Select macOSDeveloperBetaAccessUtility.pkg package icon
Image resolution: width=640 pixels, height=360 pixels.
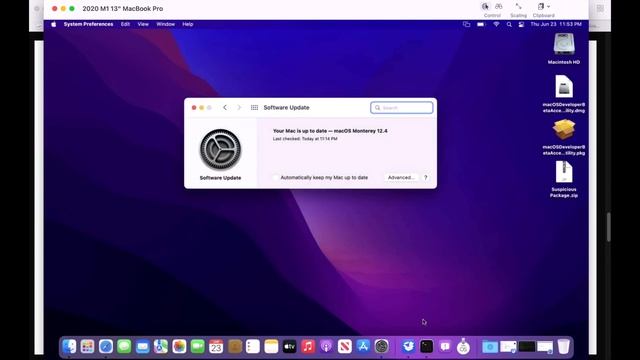click(x=564, y=129)
